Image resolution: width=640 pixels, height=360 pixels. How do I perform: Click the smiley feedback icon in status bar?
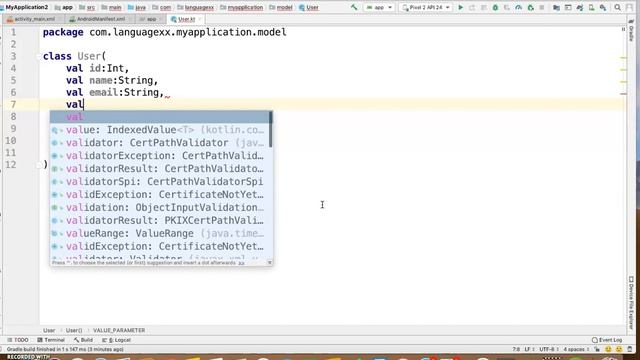pos(608,349)
